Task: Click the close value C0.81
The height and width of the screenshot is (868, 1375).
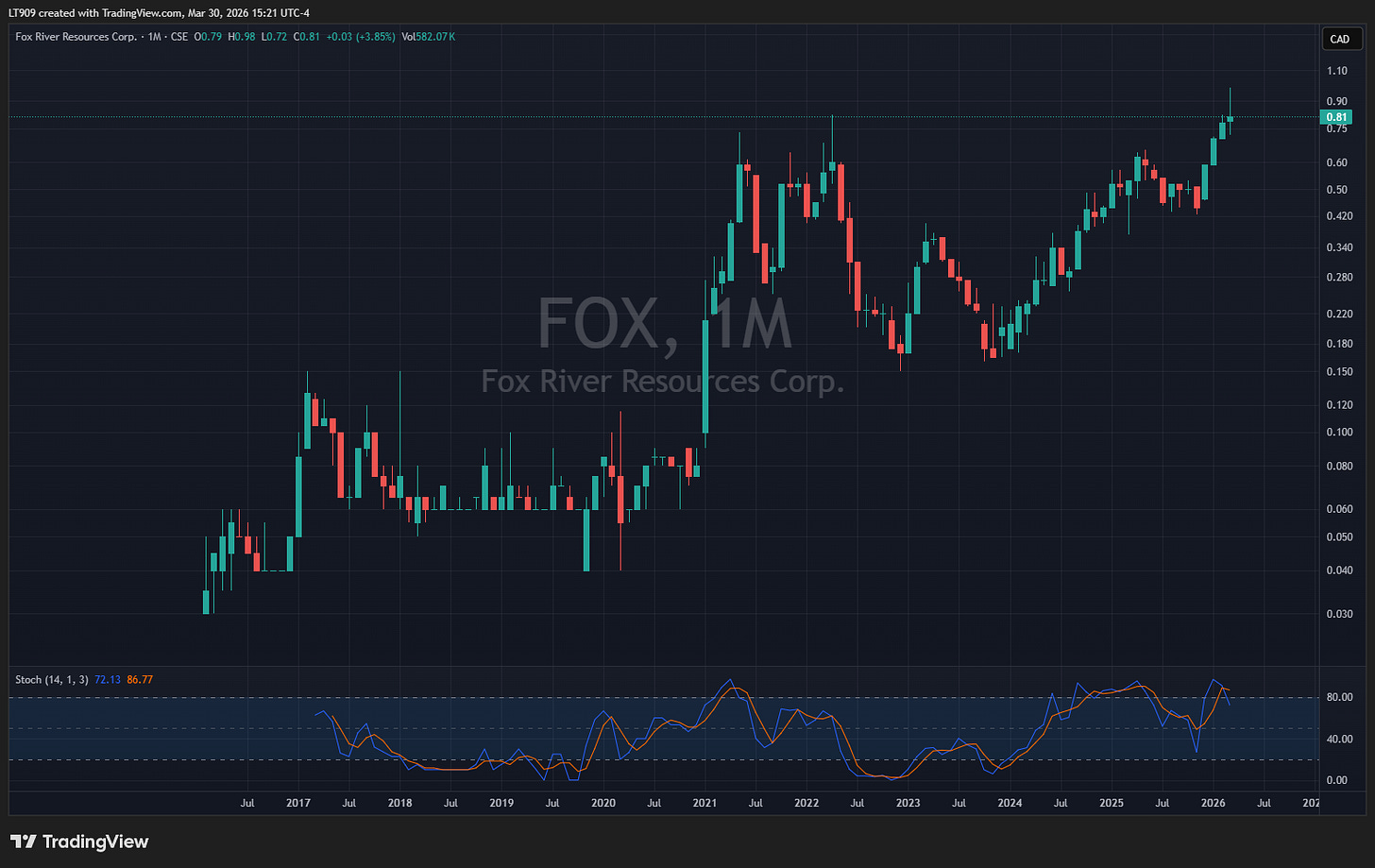Action: click(308, 37)
